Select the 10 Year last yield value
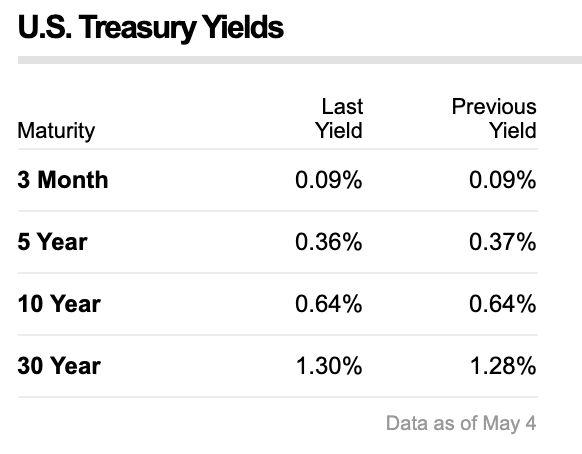Viewport: 582px width, 454px height. (x=328, y=304)
